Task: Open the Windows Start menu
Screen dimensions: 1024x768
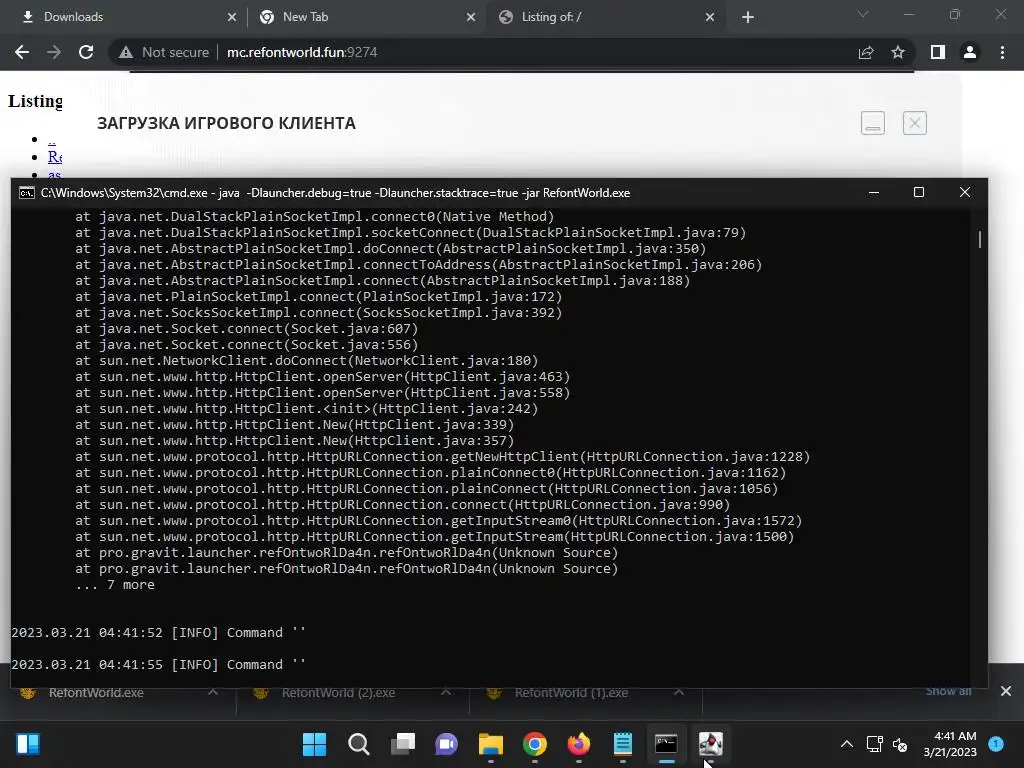Action: (x=314, y=744)
